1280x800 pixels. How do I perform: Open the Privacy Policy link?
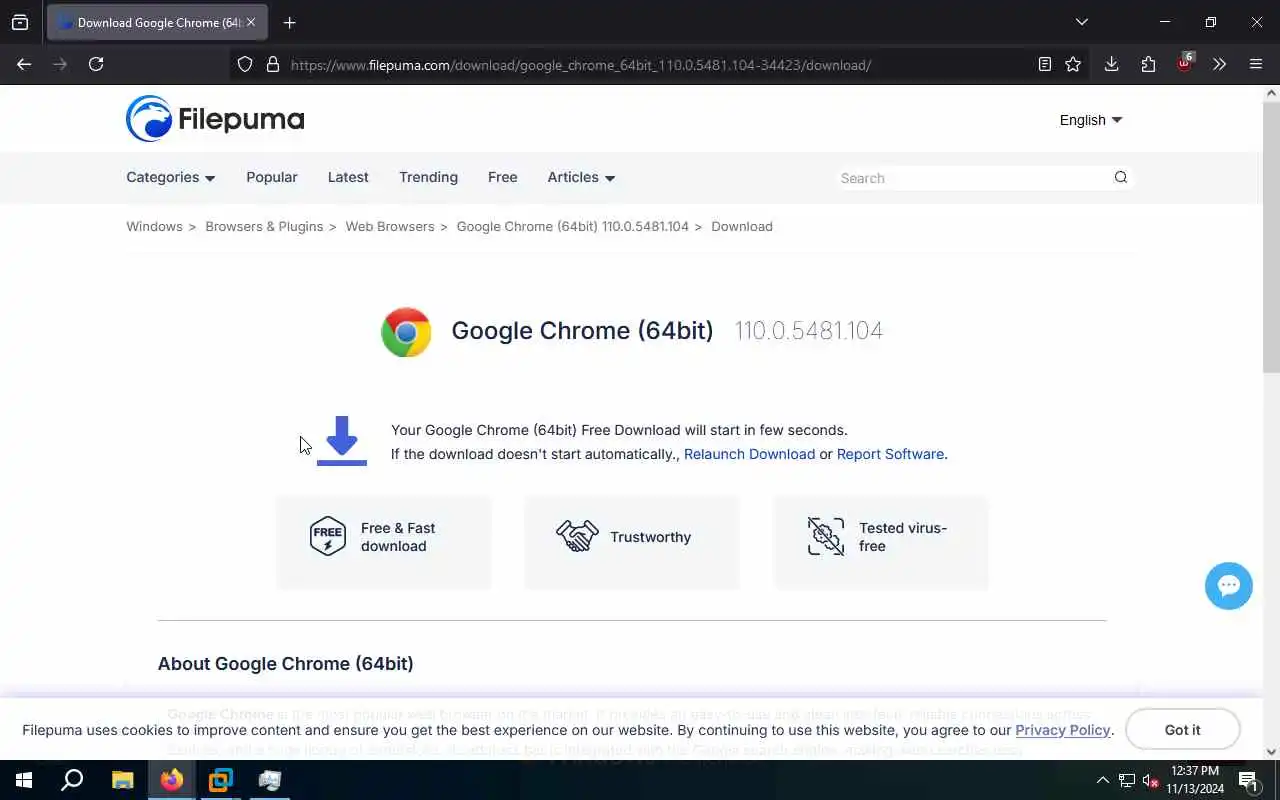click(x=1062, y=730)
